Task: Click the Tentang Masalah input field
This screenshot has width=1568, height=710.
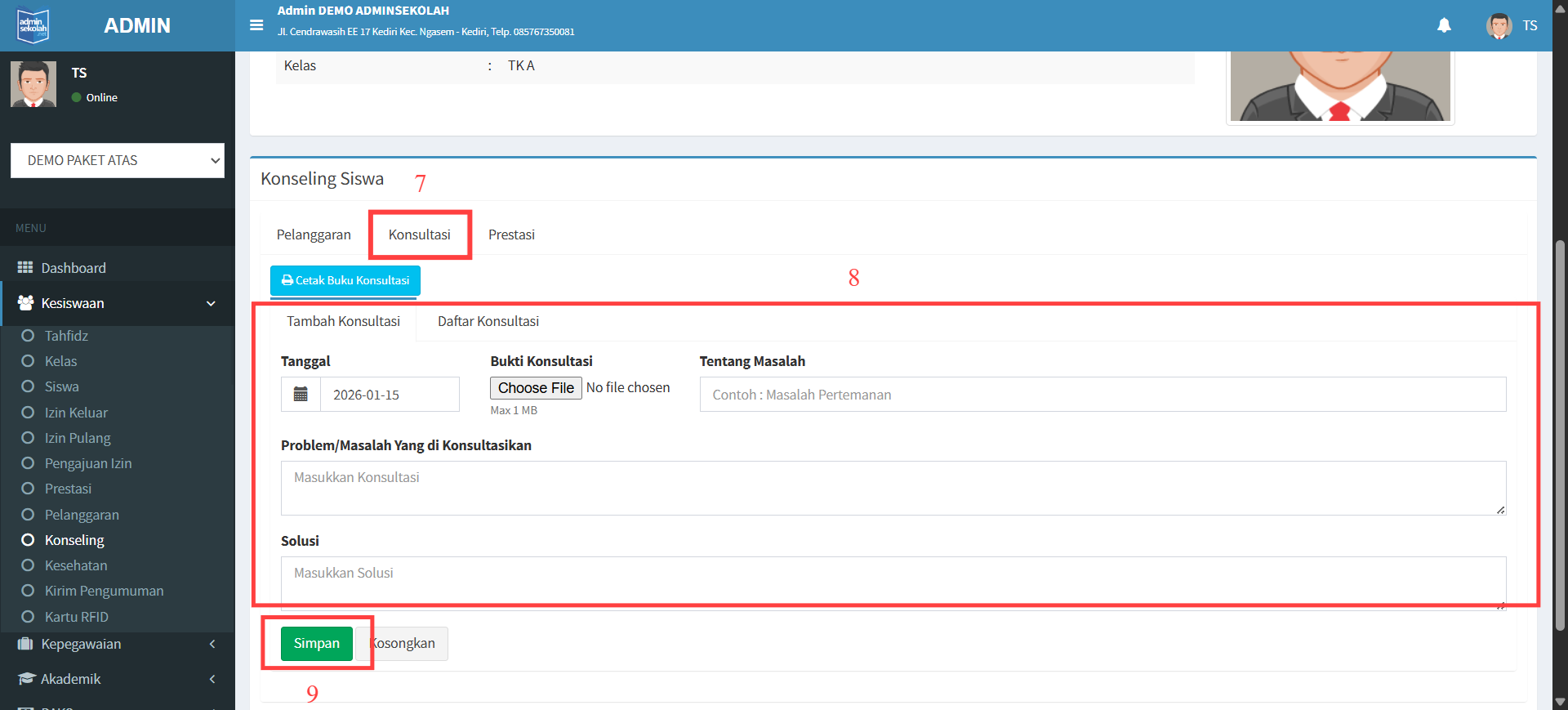Action: pos(1102,395)
